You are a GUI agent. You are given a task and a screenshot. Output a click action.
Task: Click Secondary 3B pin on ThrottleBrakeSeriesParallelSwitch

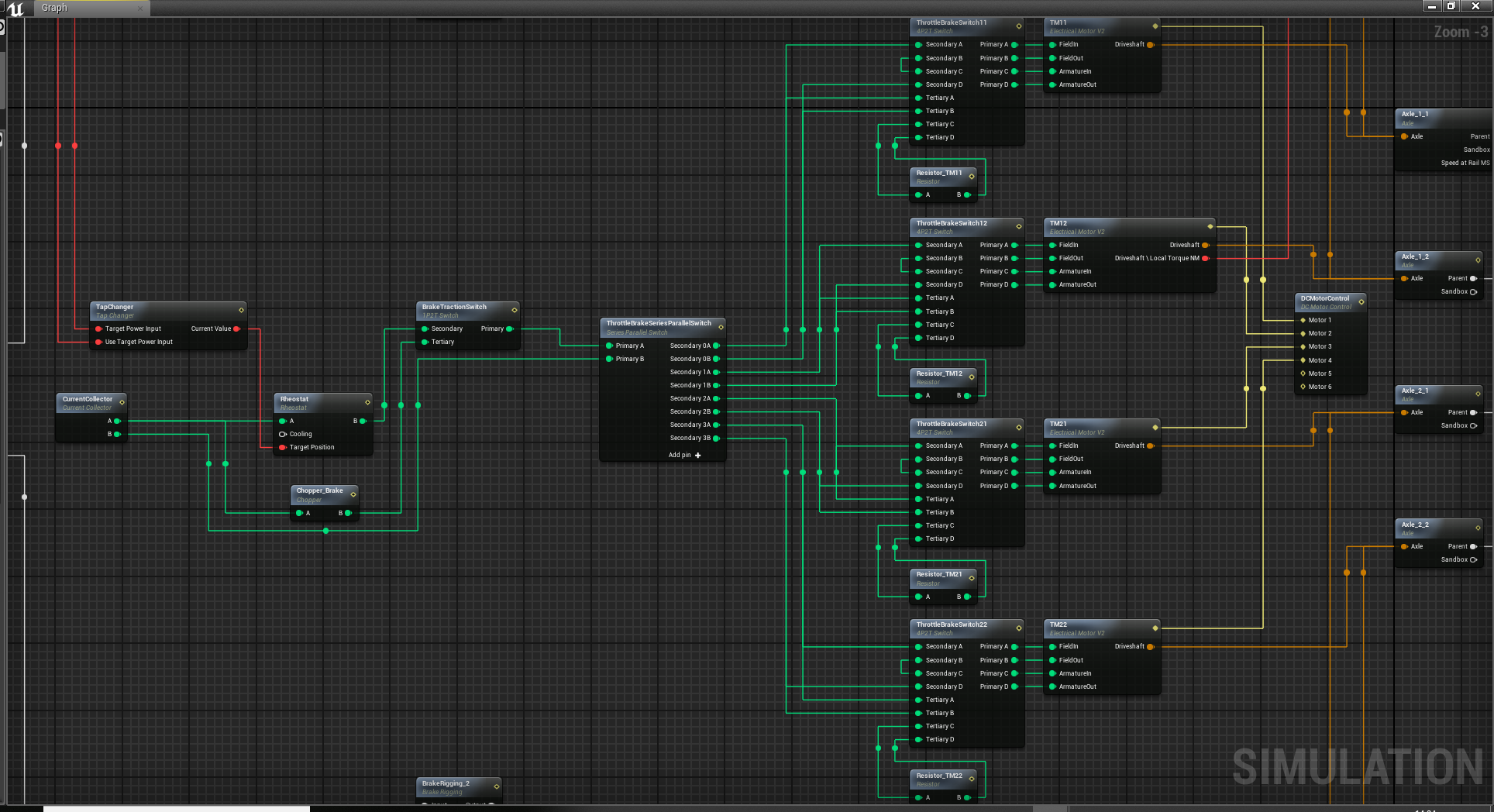716,438
